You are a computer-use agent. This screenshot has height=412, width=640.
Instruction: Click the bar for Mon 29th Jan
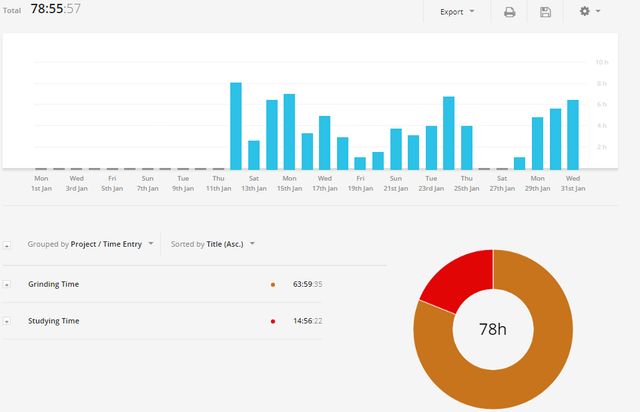(538, 143)
